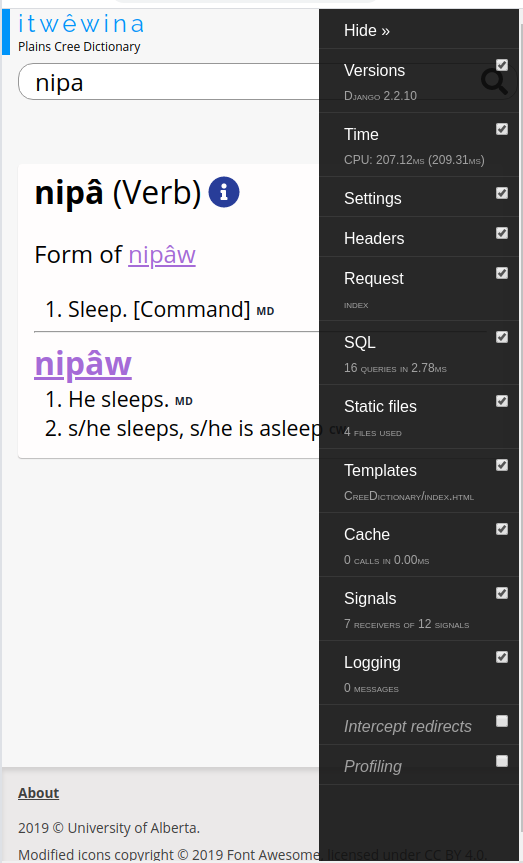Disable the Request panel checkbox
This screenshot has height=863, width=523.
tap(502, 273)
